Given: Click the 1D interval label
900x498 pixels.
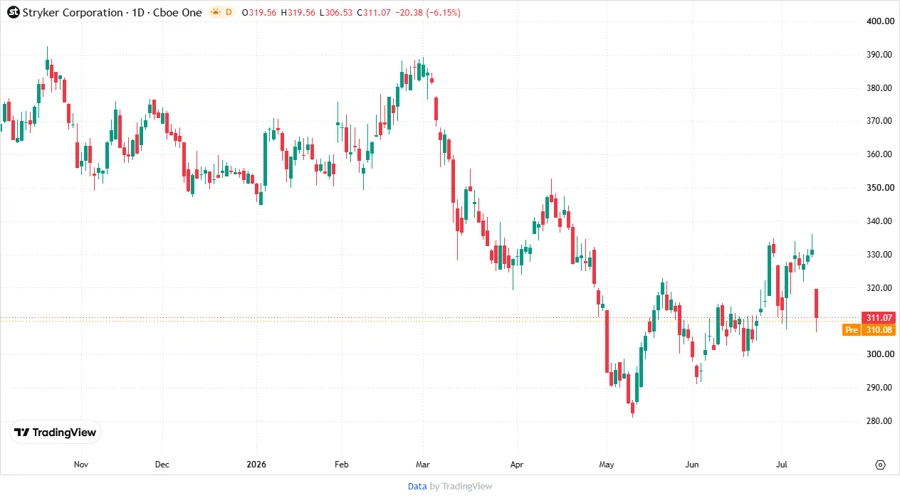Looking at the screenshot, I should tap(138, 12).
